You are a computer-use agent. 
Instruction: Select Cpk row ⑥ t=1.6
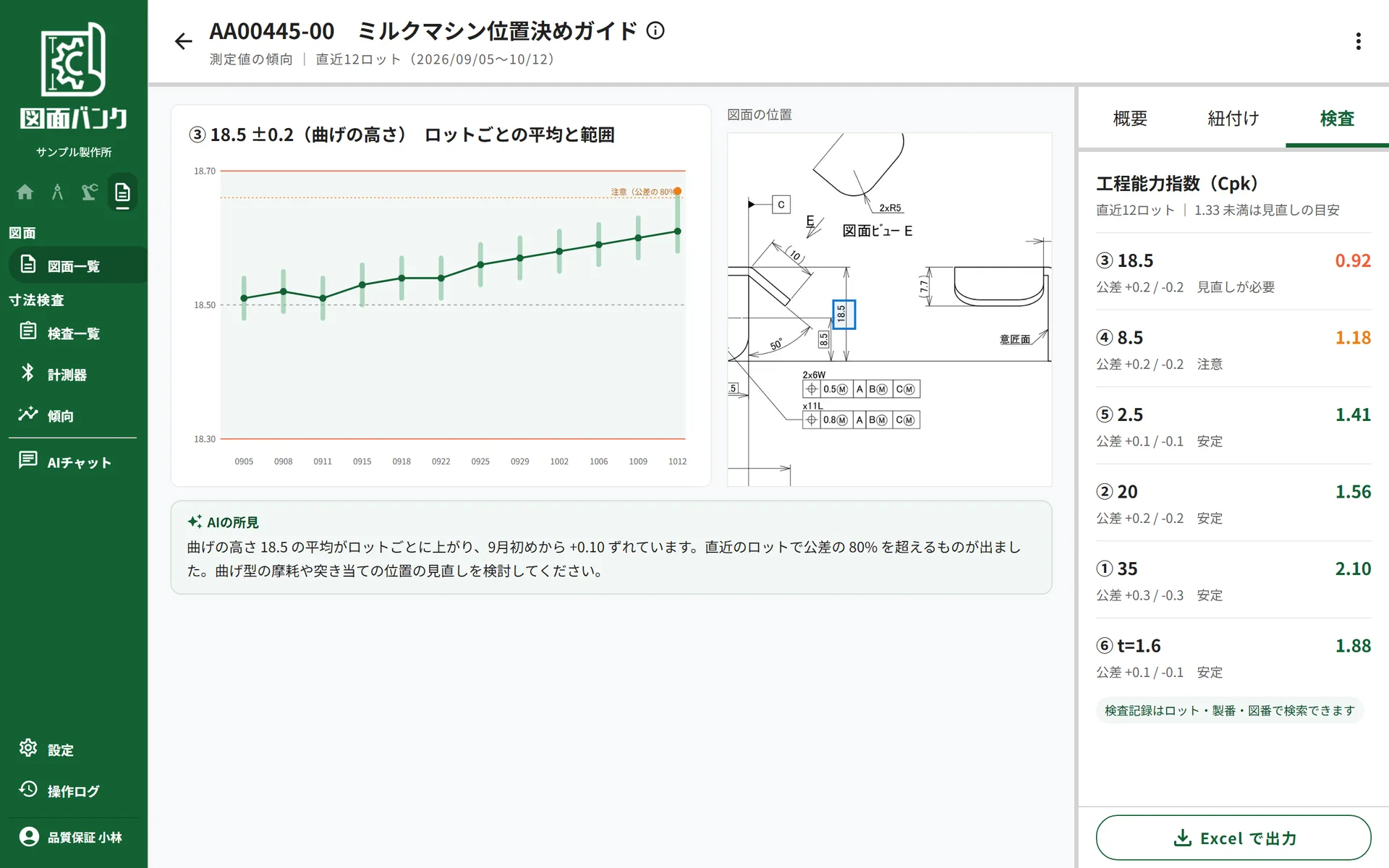[1233, 658]
